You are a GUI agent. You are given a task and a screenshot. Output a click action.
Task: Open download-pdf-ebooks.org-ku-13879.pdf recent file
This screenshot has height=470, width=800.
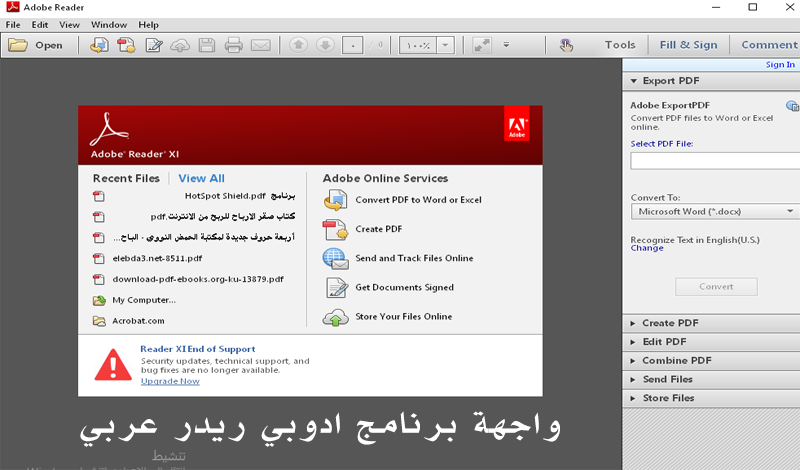198,279
